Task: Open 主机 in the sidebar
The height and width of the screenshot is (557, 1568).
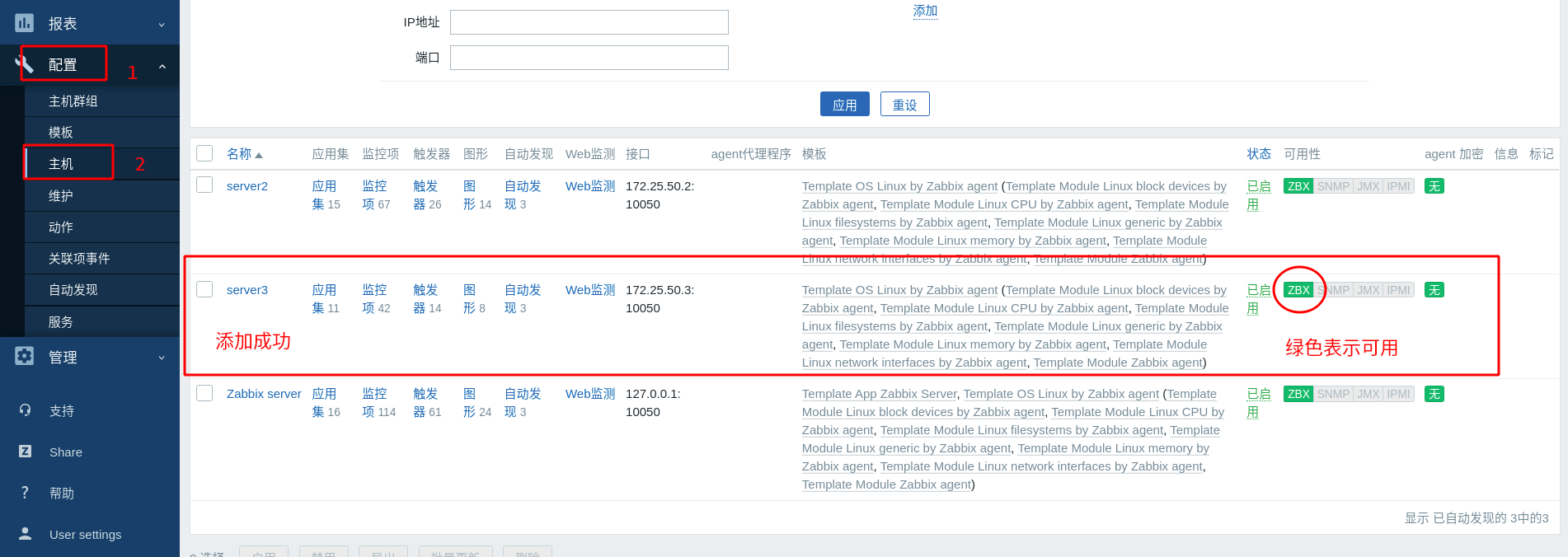Action: pyautogui.click(x=102, y=164)
